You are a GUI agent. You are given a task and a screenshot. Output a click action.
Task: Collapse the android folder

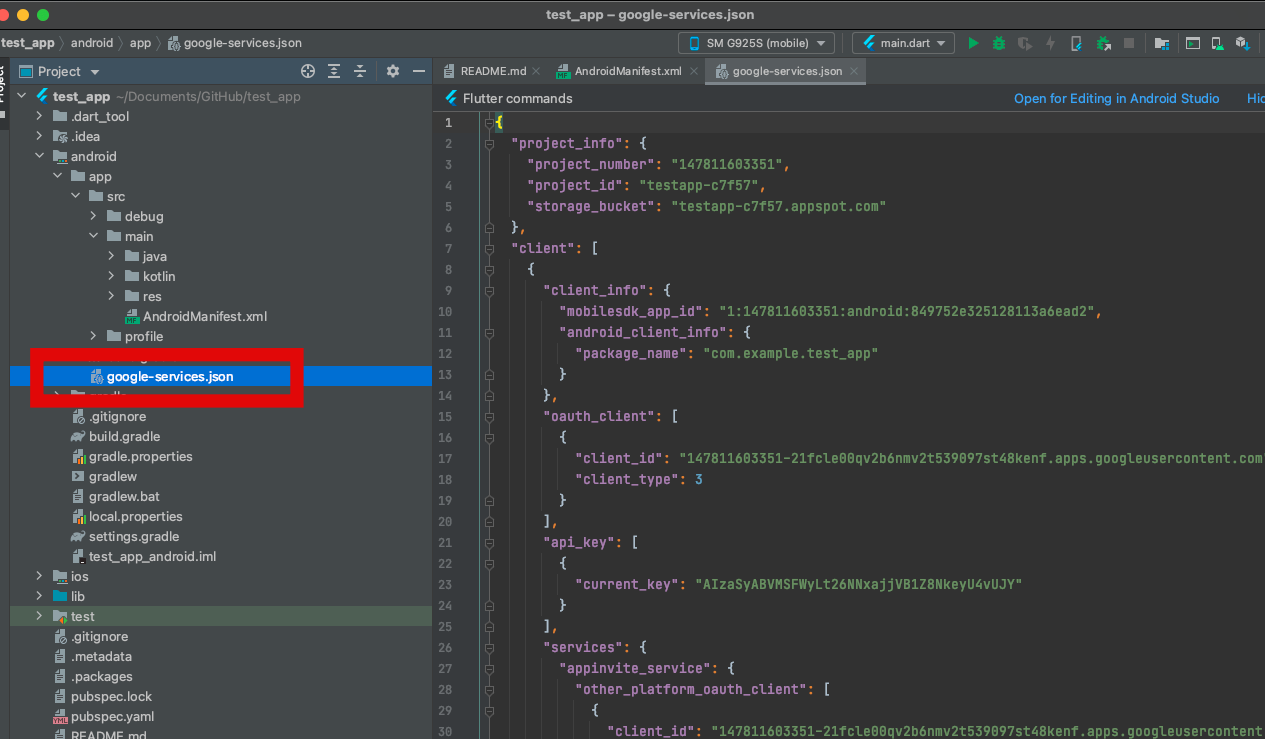[x=40, y=156]
